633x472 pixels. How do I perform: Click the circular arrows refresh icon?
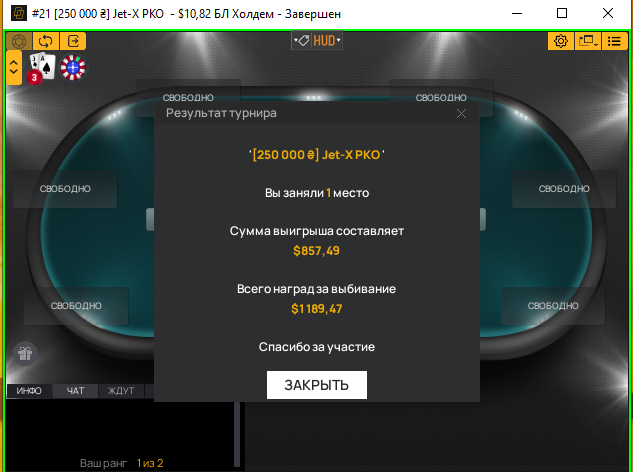pyautogui.click(x=46, y=41)
